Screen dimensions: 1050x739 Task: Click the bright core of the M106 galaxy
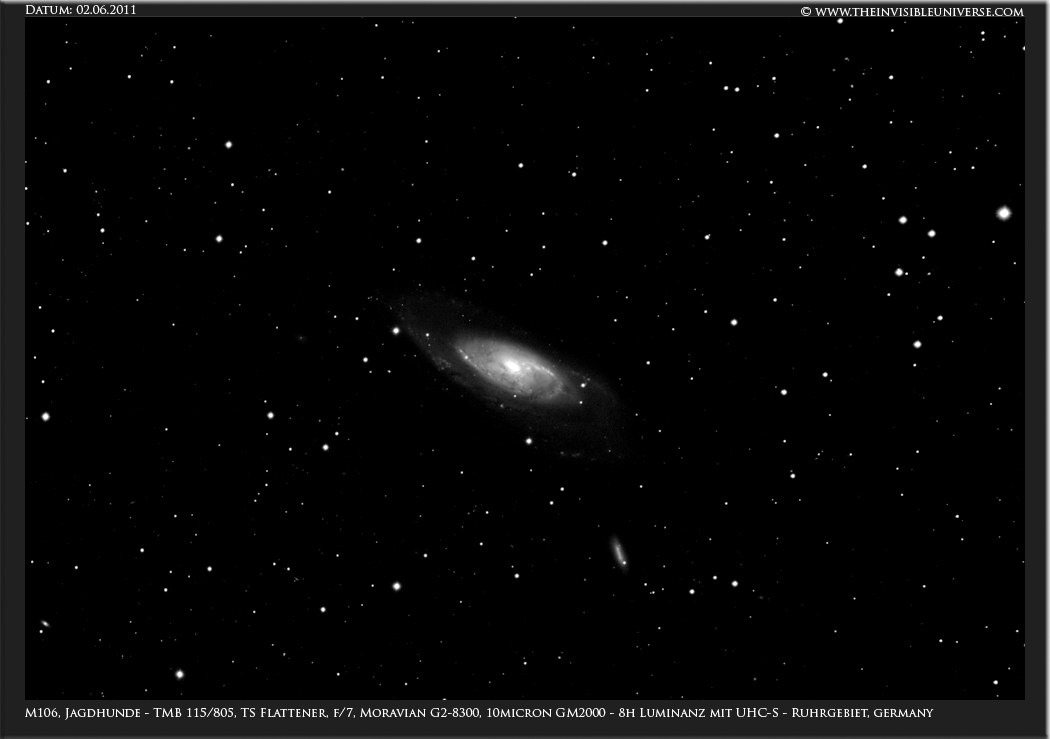click(x=511, y=366)
